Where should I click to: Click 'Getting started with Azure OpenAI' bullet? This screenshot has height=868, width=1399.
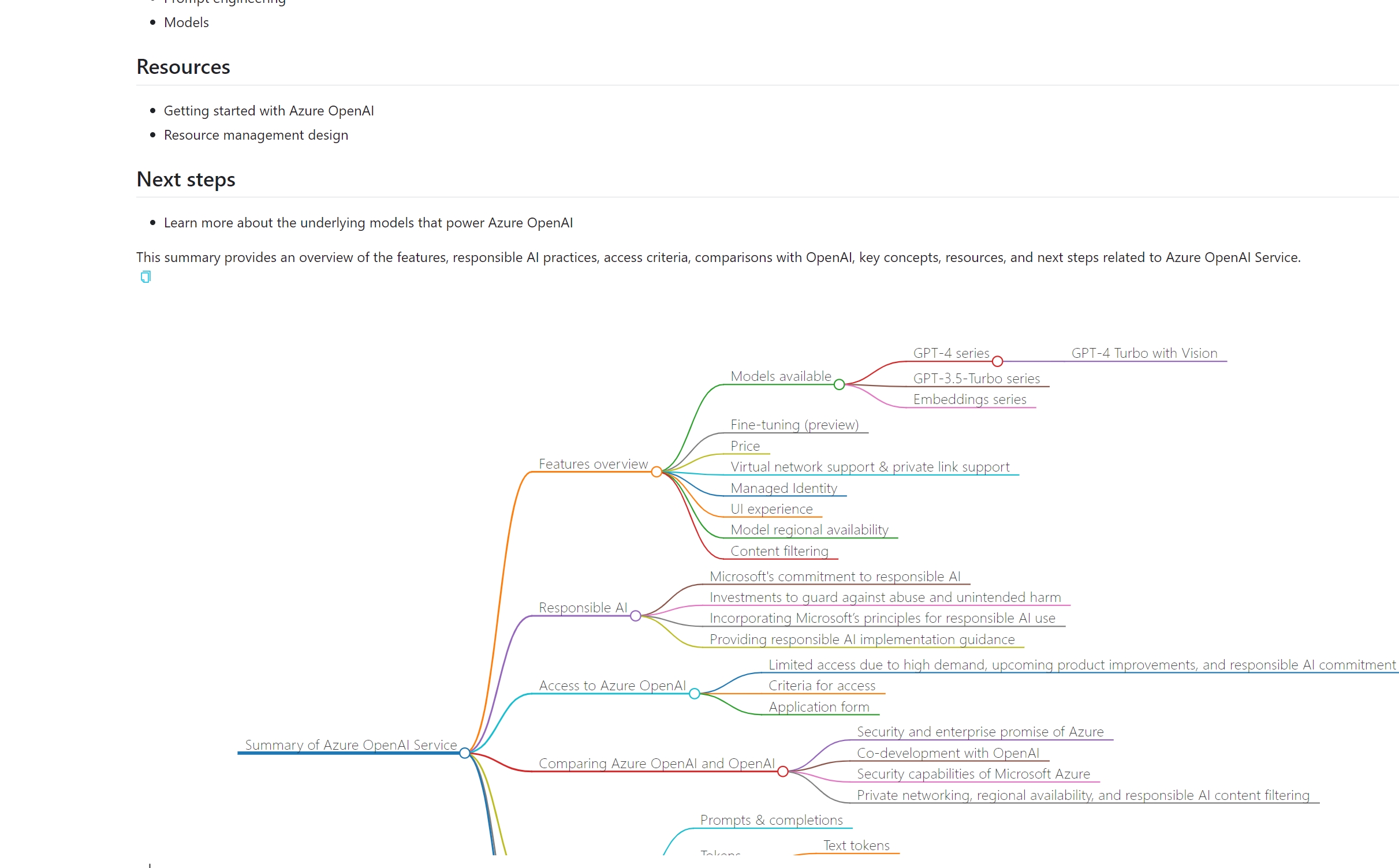269,111
